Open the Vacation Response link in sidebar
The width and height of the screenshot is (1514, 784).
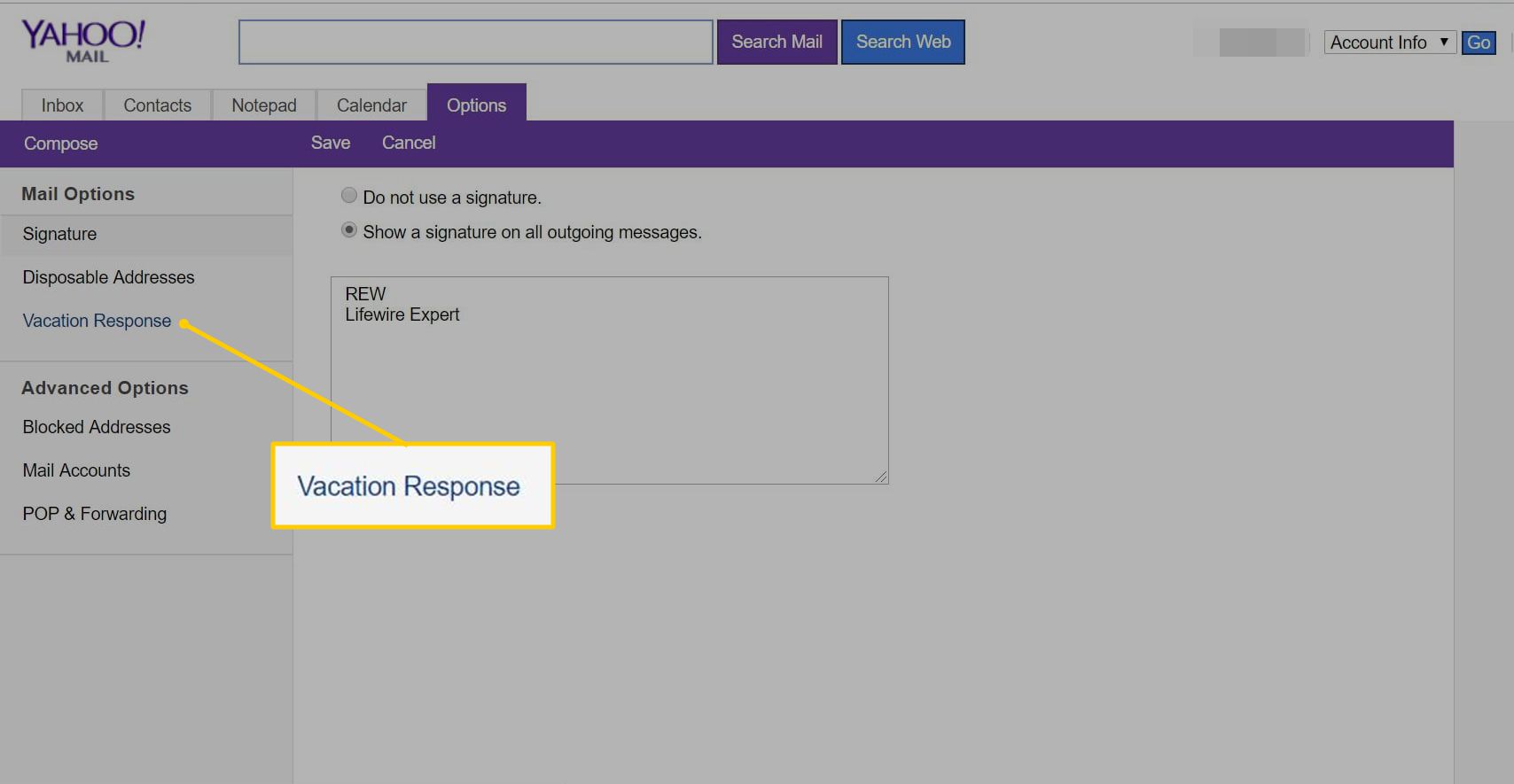(x=97, y=321)
